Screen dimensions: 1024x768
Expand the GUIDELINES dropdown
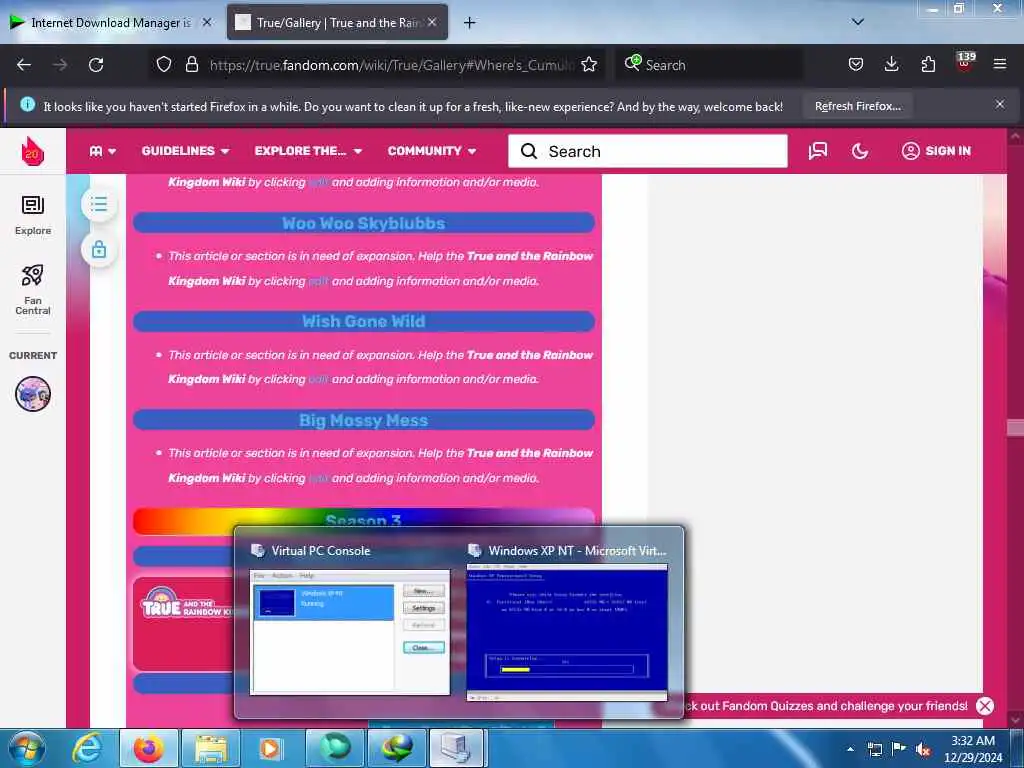coord(185,151)
